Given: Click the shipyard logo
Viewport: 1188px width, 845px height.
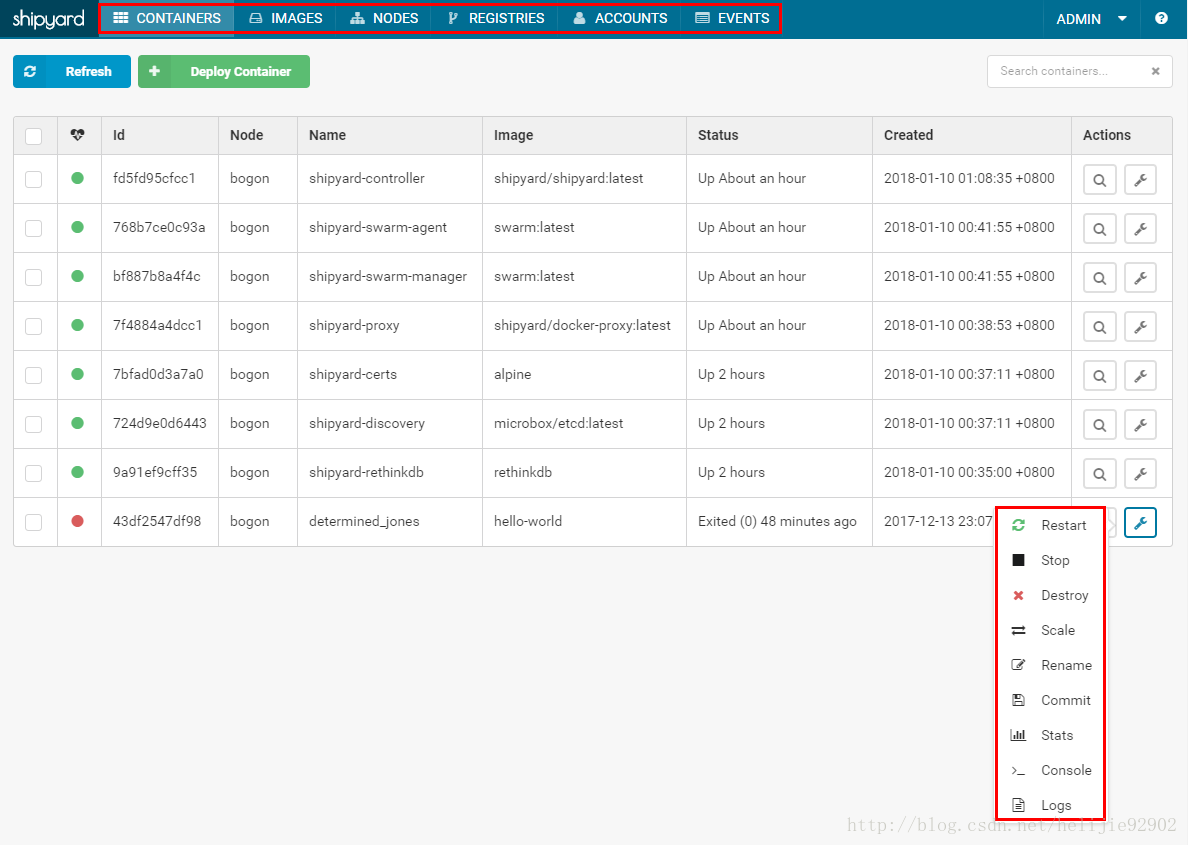Looking at the screenshot, I should tap(48, 19).
